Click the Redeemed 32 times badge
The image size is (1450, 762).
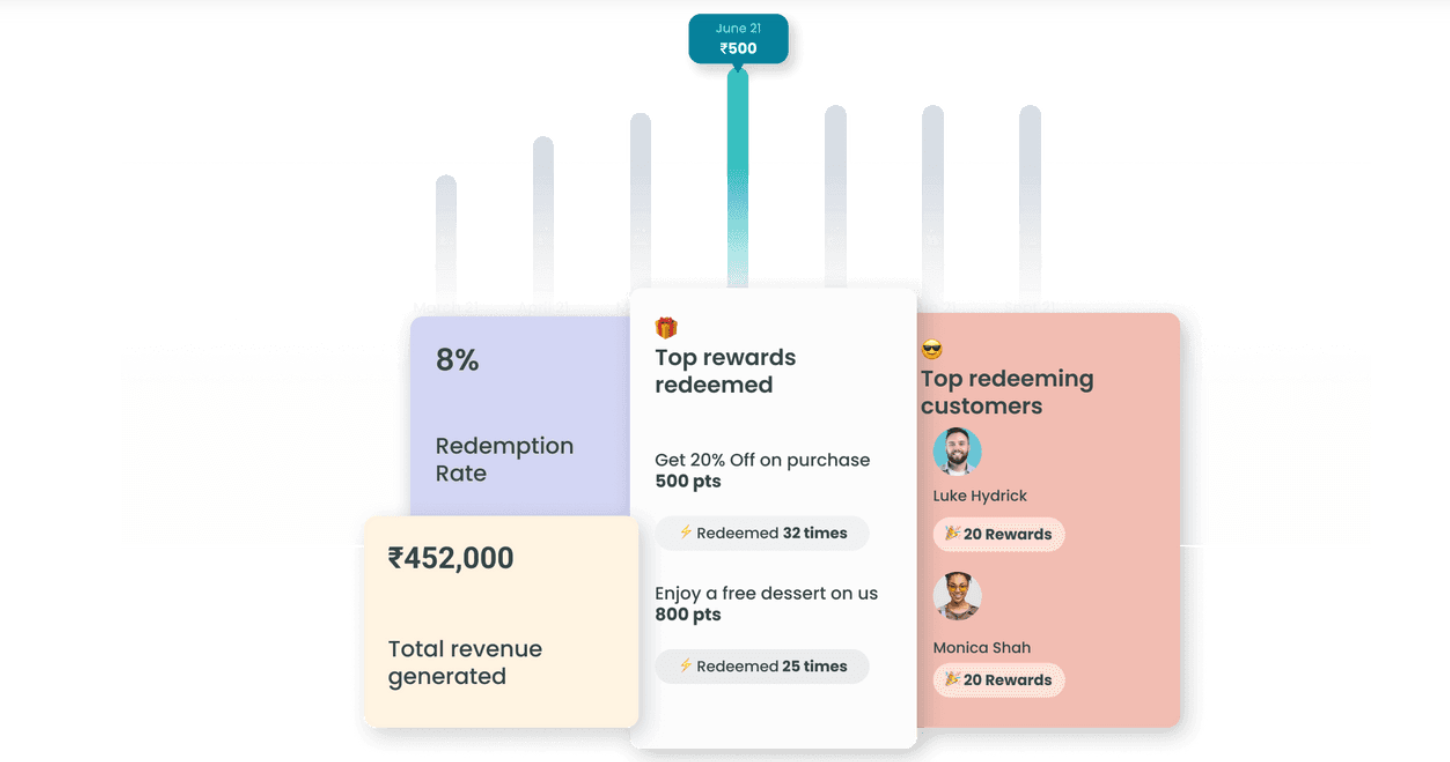click(762, 533)
